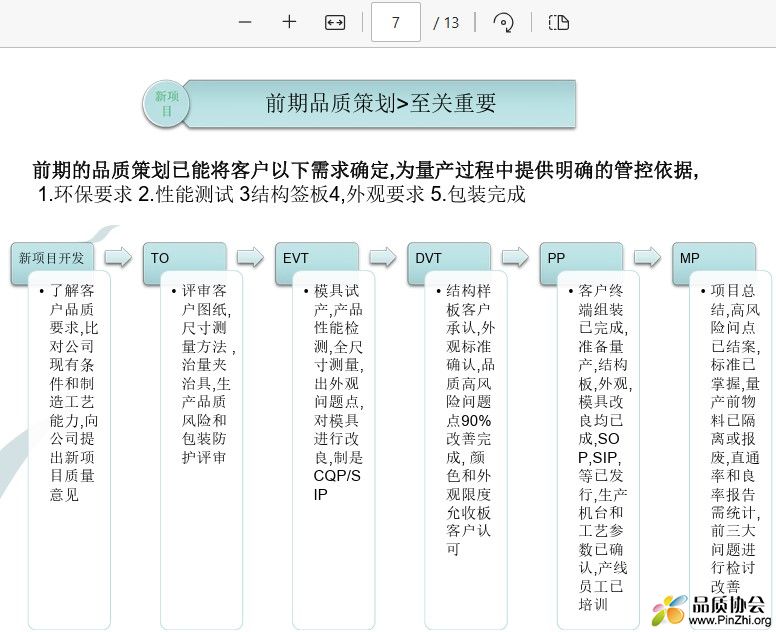The width and height of the screenshot is (776, 632).
Task: Click the EVT description starting 模具试产
Action: 339,392
